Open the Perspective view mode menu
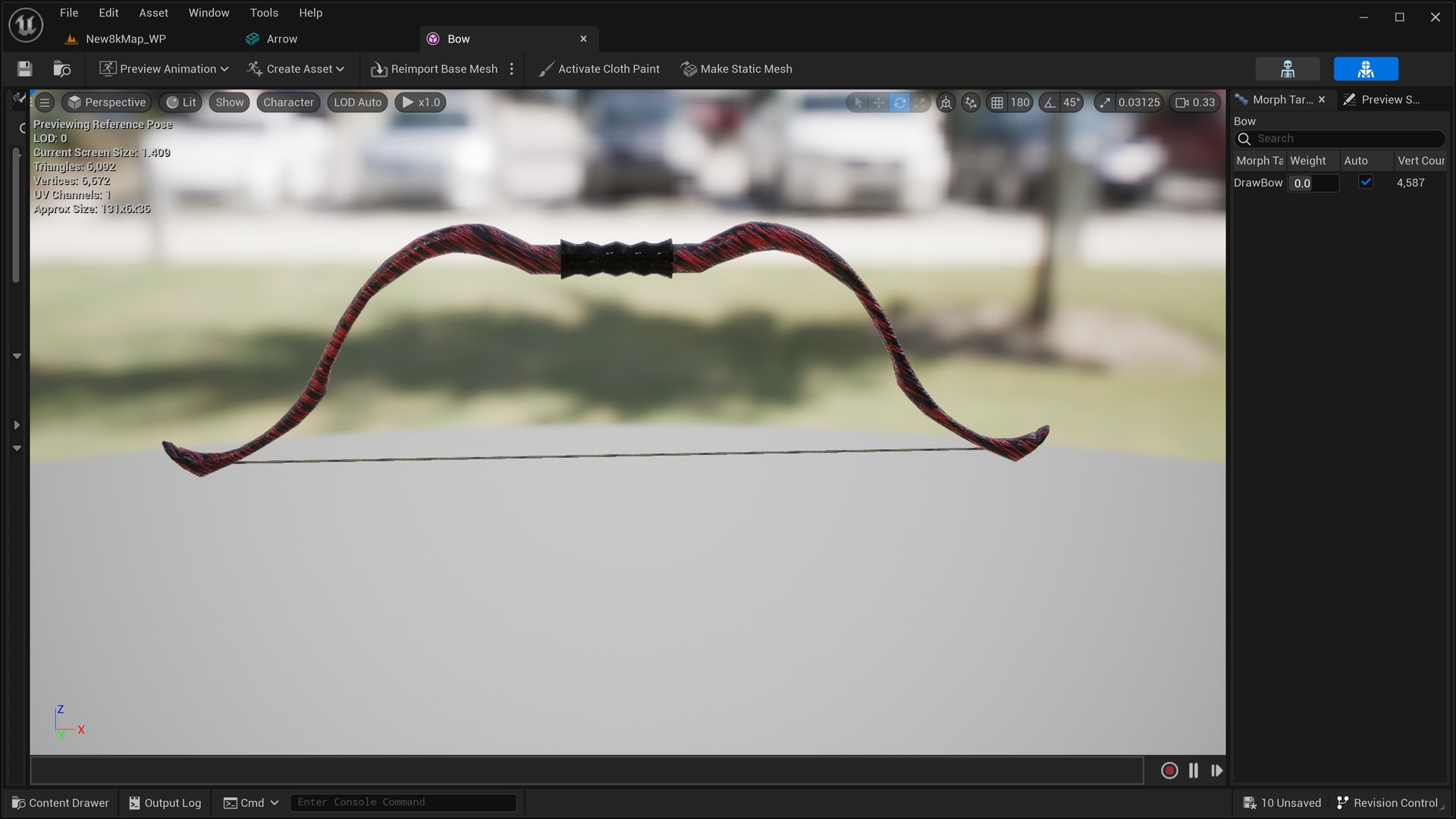 pyautogui.click(x=107, y=102)
